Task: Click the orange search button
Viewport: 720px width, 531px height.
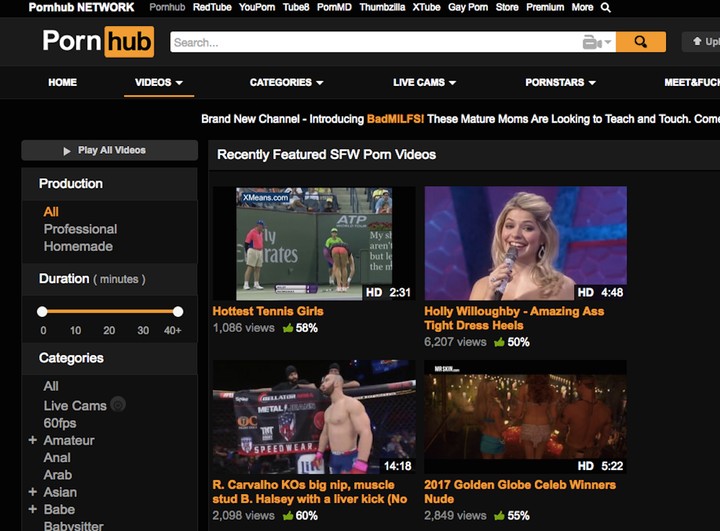Action: click(x=641, y=42)
